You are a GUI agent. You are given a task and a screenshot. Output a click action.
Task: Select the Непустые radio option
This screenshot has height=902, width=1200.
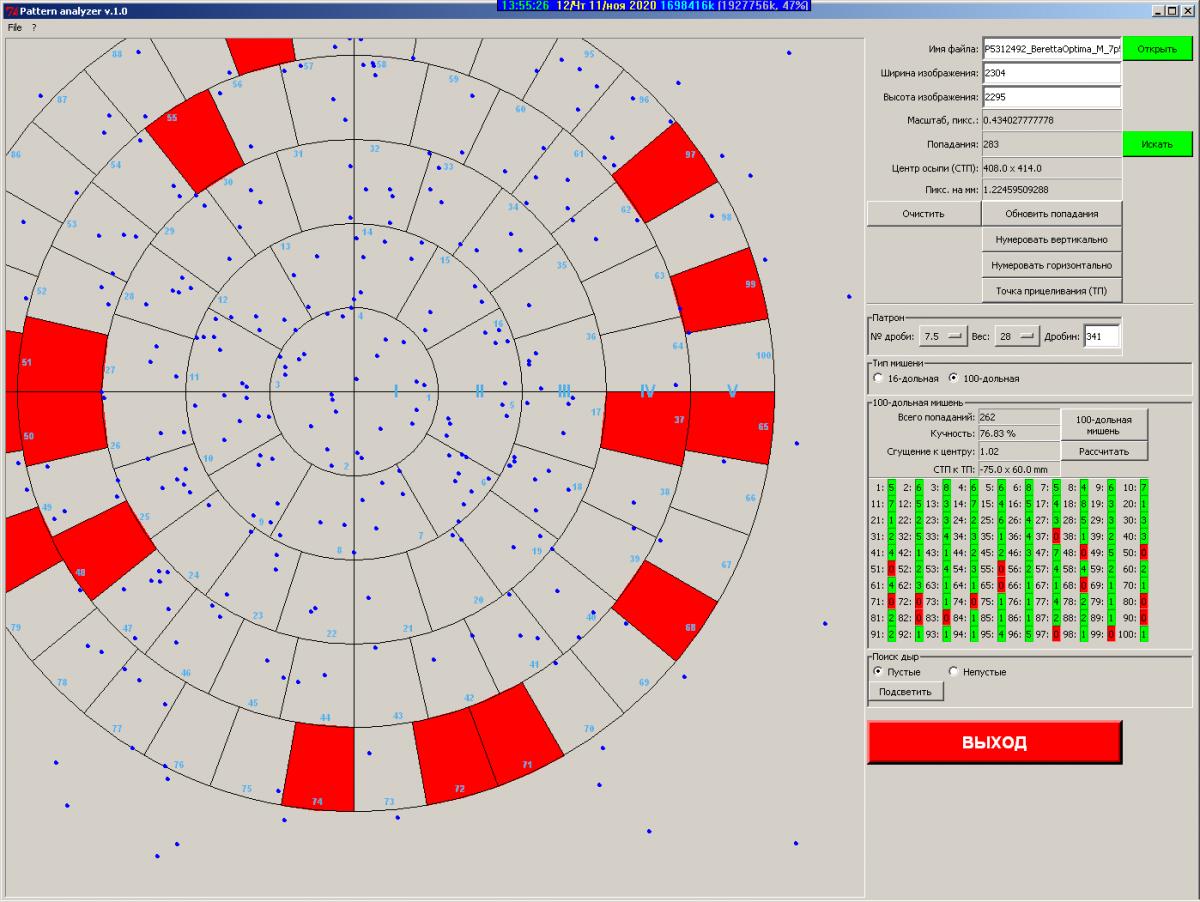pyautogui.click(x=954, y=672)
